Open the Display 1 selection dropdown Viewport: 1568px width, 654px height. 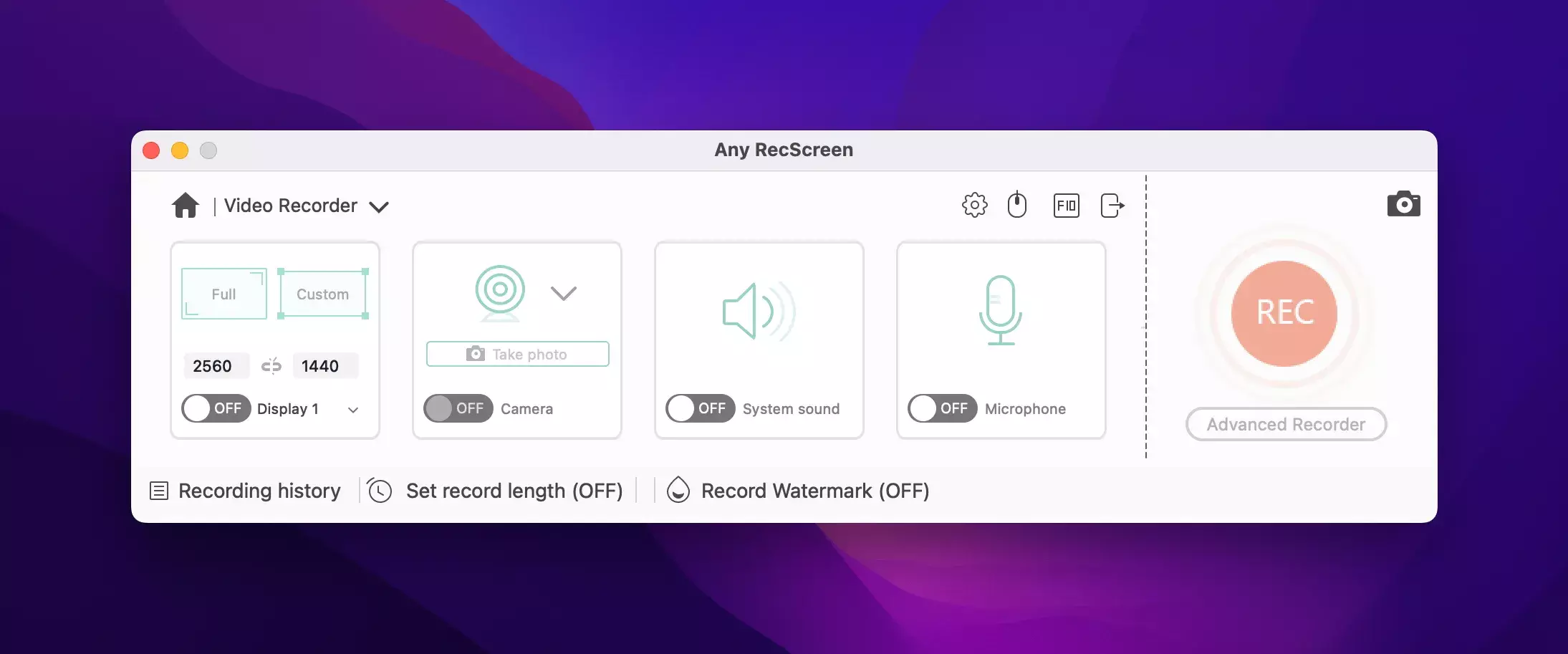[x=353, y=410]
